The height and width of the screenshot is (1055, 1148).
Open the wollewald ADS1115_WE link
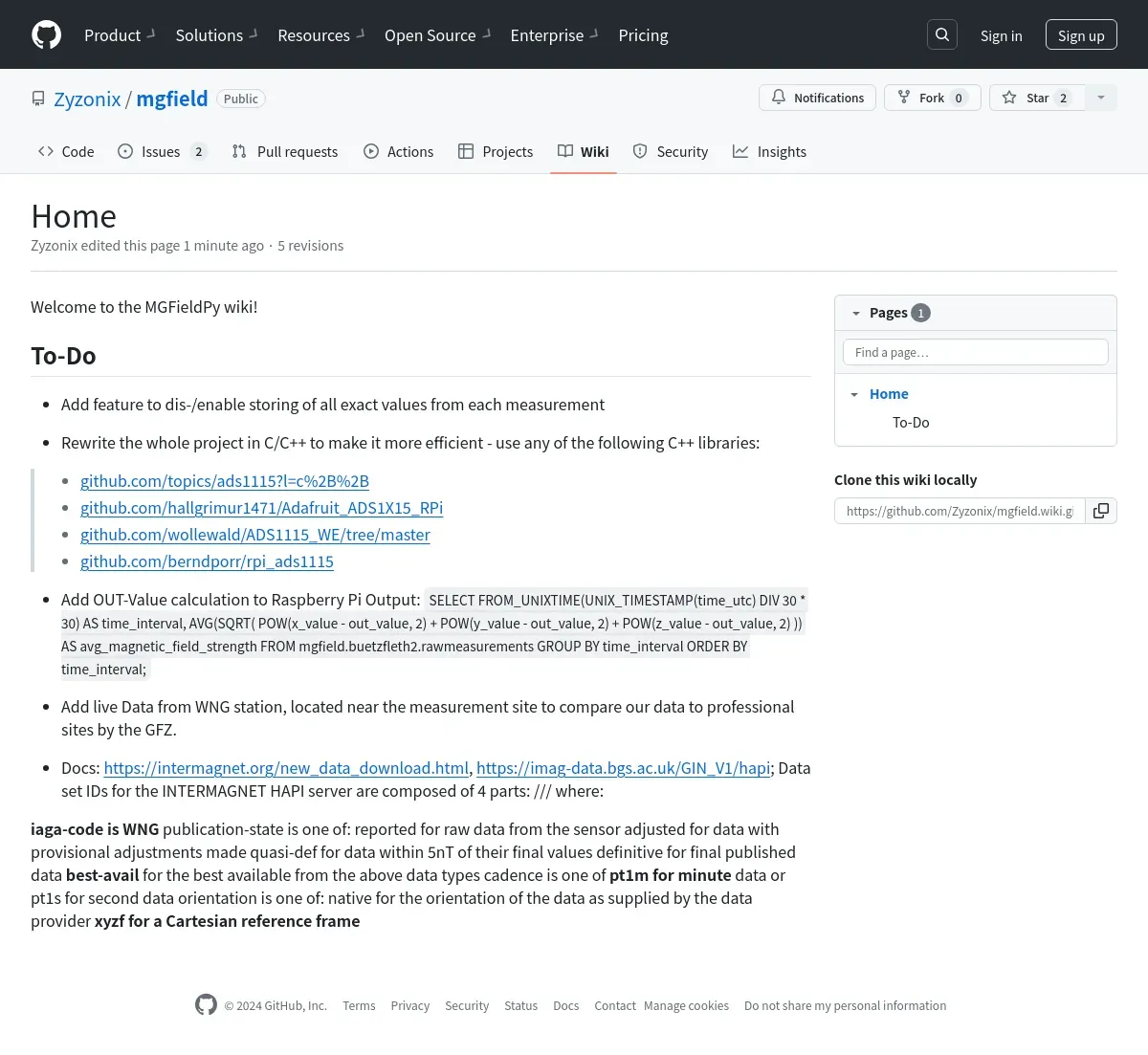pos(255,535)
